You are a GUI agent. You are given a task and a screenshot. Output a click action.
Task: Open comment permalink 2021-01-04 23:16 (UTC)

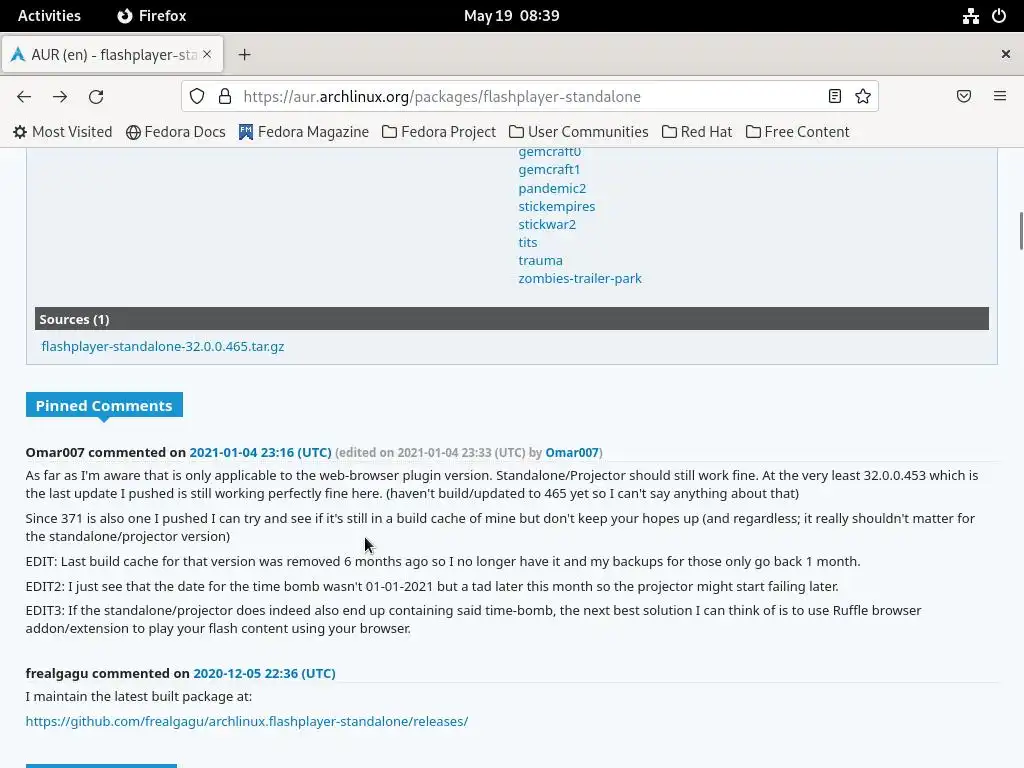(x=261, y=453)
